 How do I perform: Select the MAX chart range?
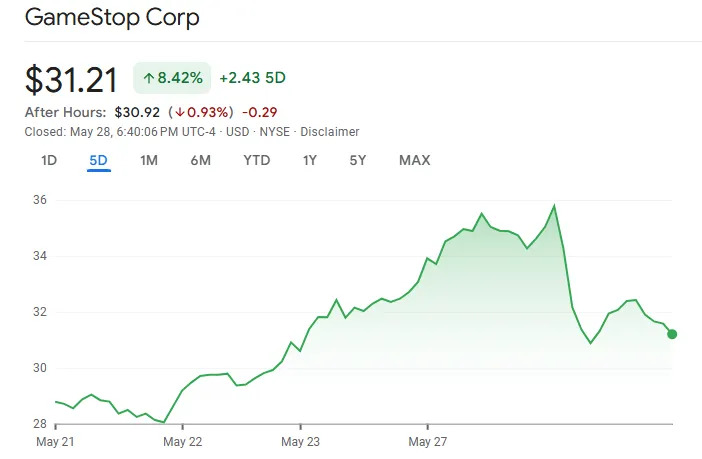coord(415,160)
